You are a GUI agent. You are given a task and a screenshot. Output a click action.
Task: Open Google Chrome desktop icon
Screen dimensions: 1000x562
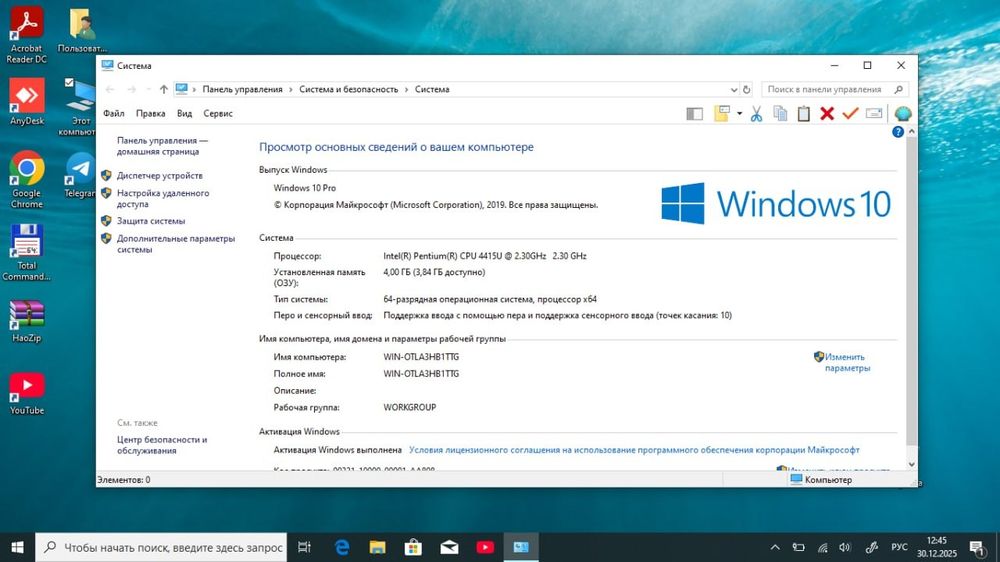point(27,179)
